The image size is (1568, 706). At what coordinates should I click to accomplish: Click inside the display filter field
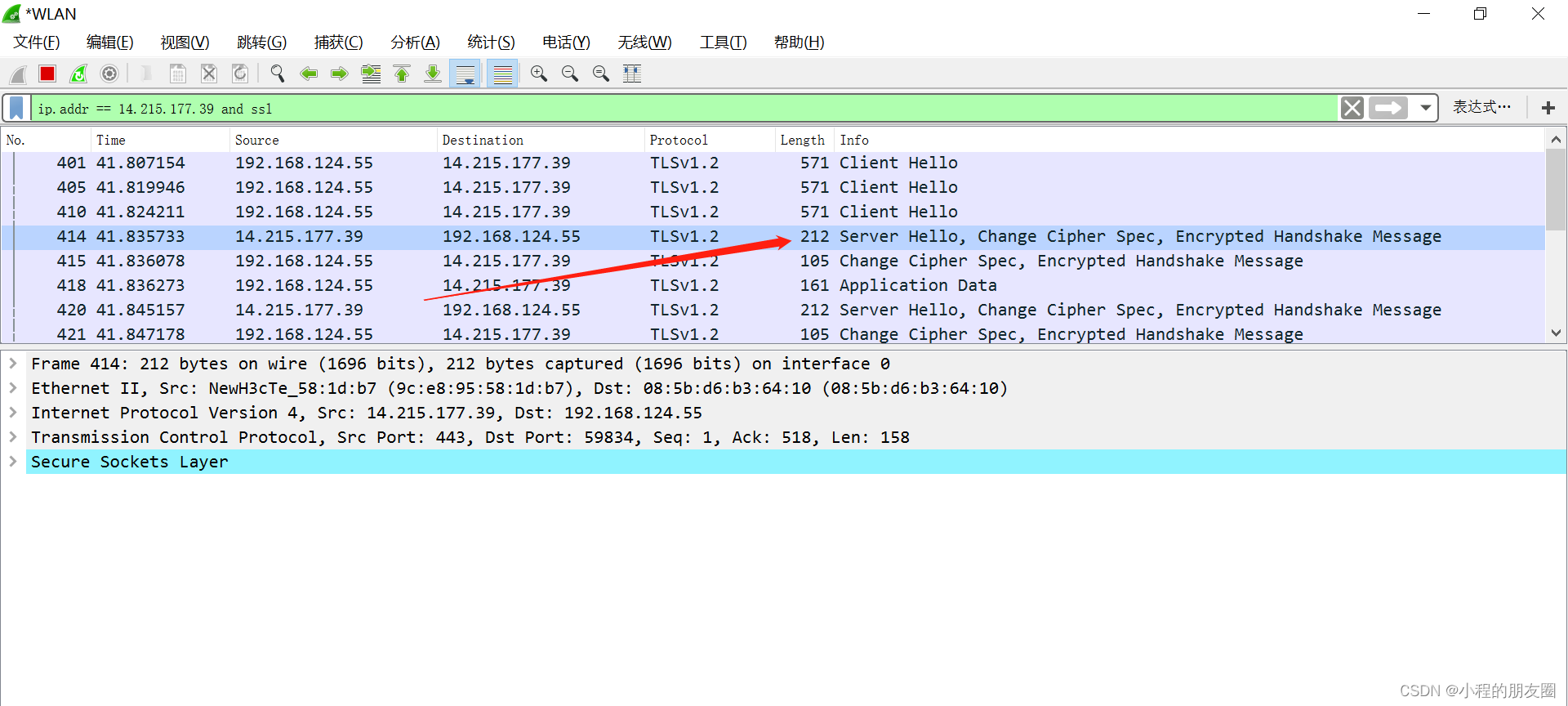click(684, 108)
